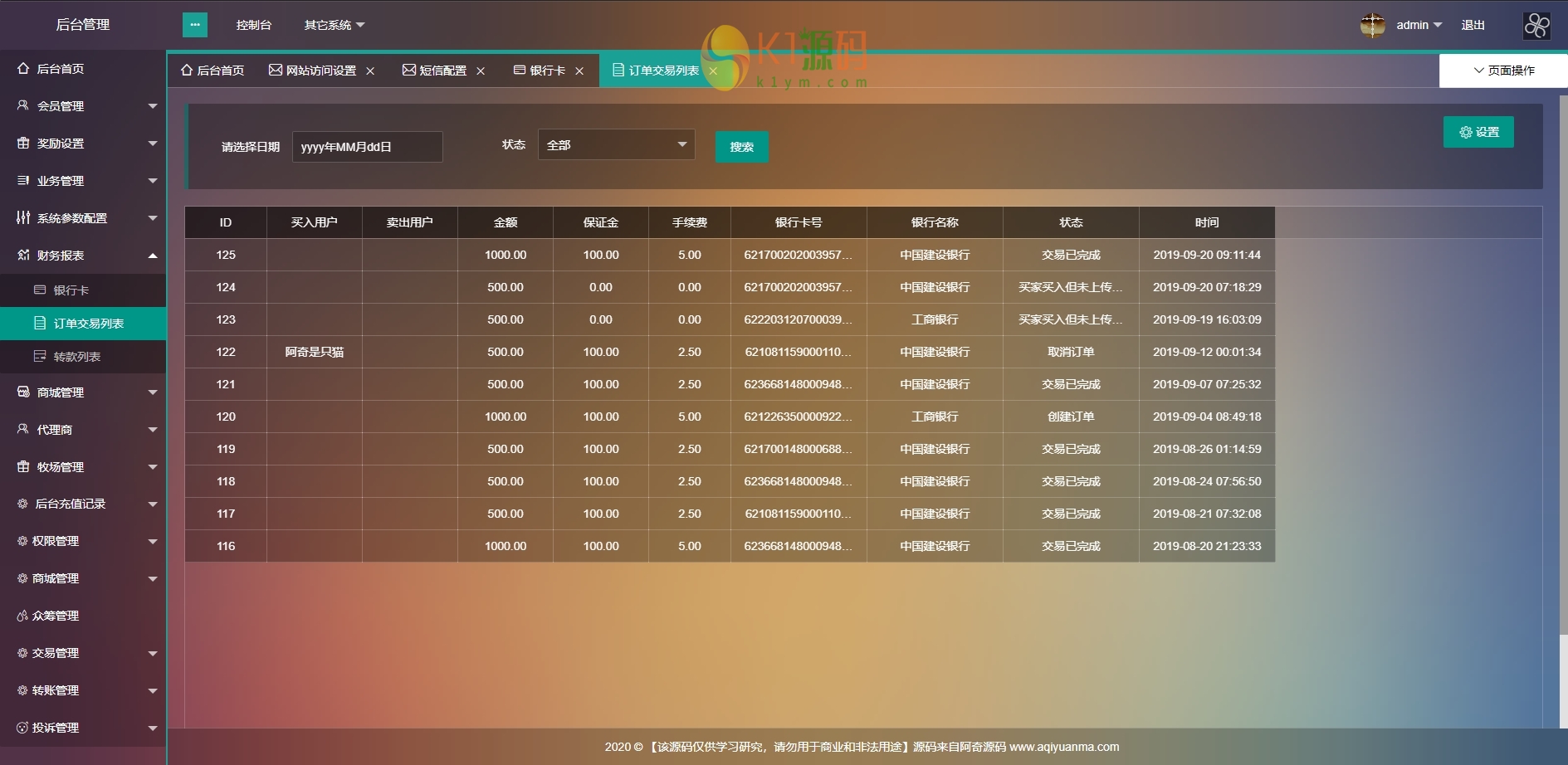Click the 搜索 button
Screen dimensions: 1568x765
(x=741, y=147)
